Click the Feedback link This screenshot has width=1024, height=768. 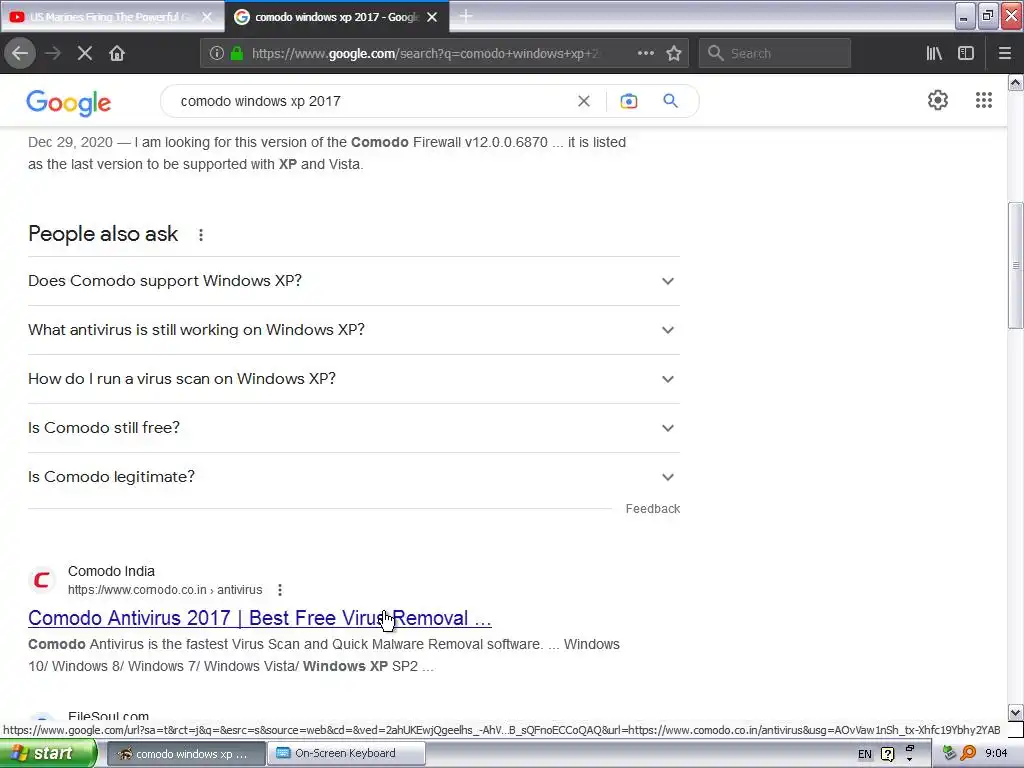652,509
